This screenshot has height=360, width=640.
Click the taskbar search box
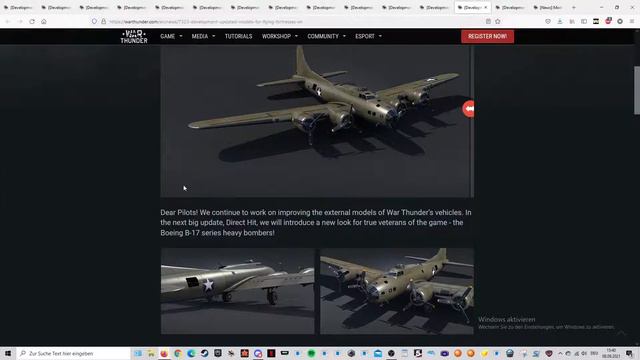point(73,353)
